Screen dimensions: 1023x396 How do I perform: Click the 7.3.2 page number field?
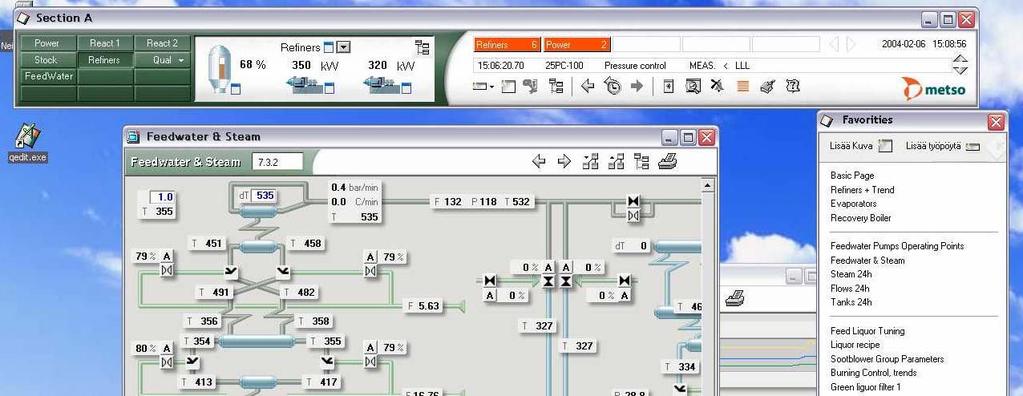click(278, 162)
